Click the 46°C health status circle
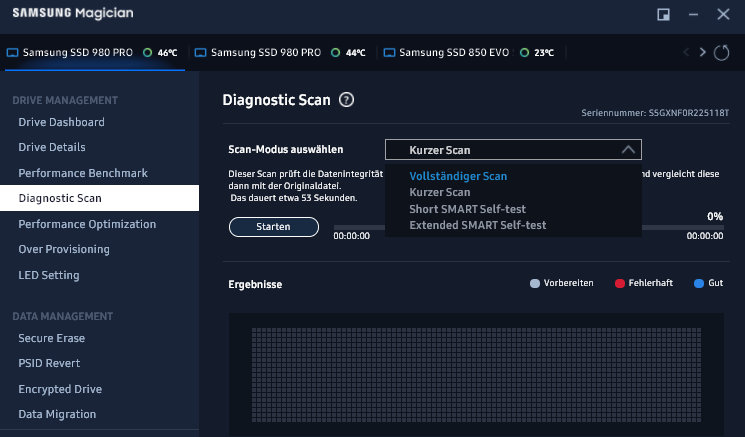The height and width of the screenshot is (437, 745). click(148, 52)
